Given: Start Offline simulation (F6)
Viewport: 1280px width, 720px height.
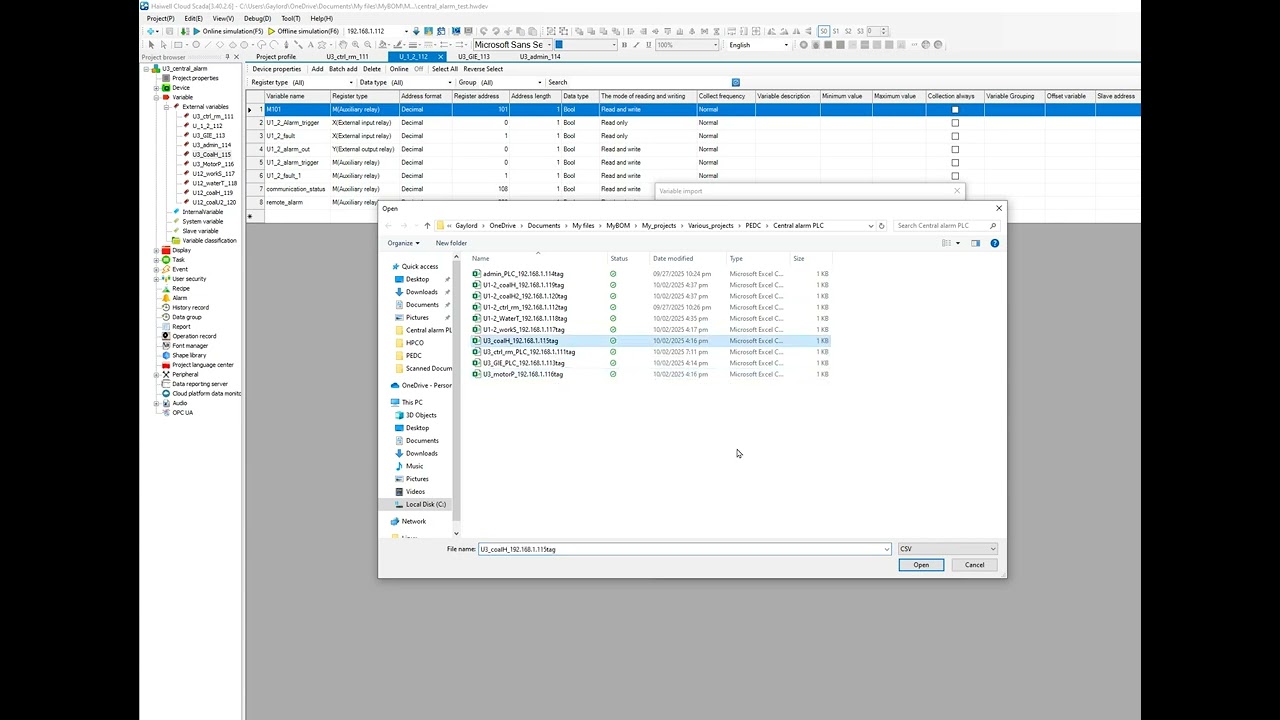Looking at the screenshot, I should point(303,31).
